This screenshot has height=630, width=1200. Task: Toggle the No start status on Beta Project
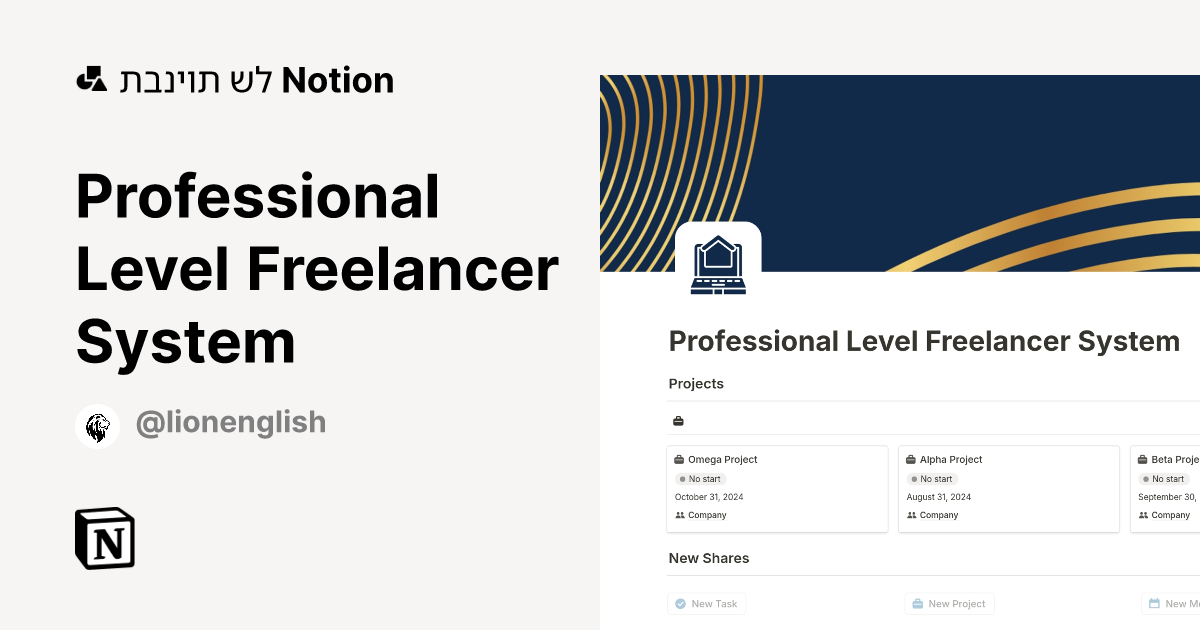(x=1164, y=479)
